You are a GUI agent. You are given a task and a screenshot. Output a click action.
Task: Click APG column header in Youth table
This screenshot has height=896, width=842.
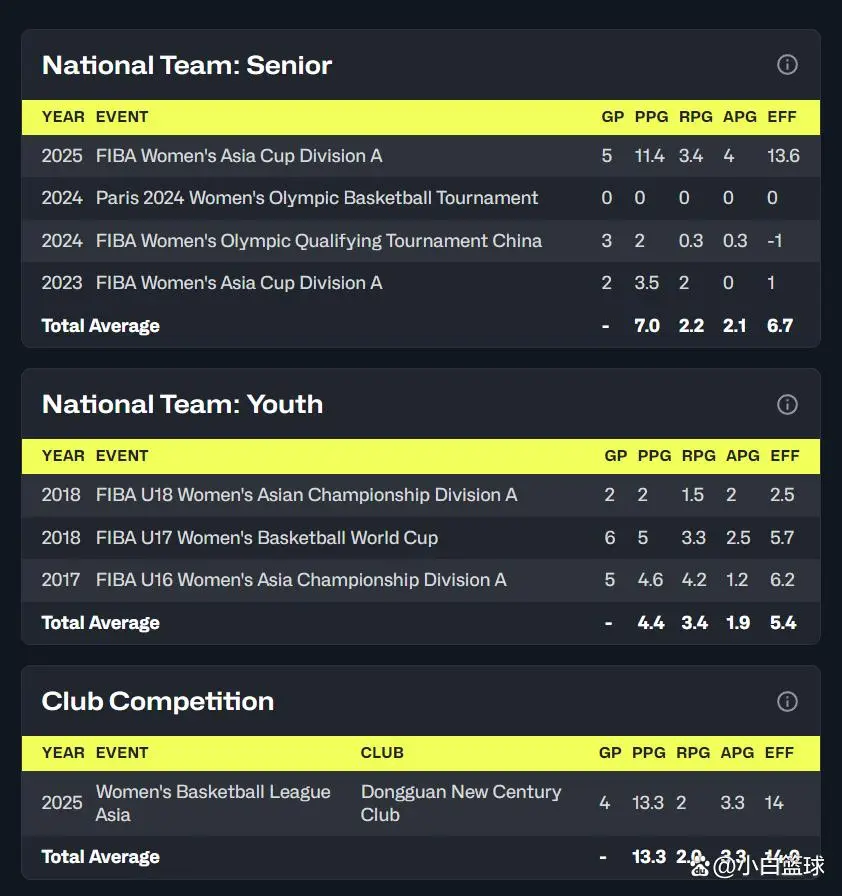tap(742, 456)
